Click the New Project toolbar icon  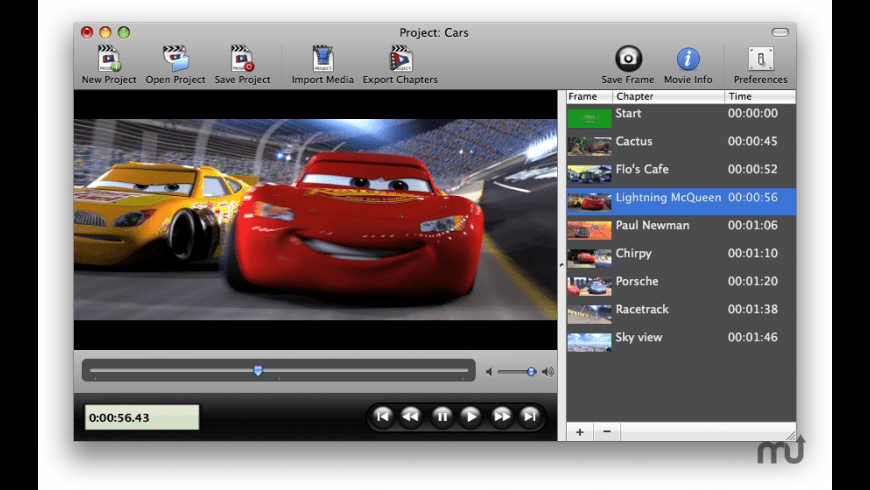[109, 59]
